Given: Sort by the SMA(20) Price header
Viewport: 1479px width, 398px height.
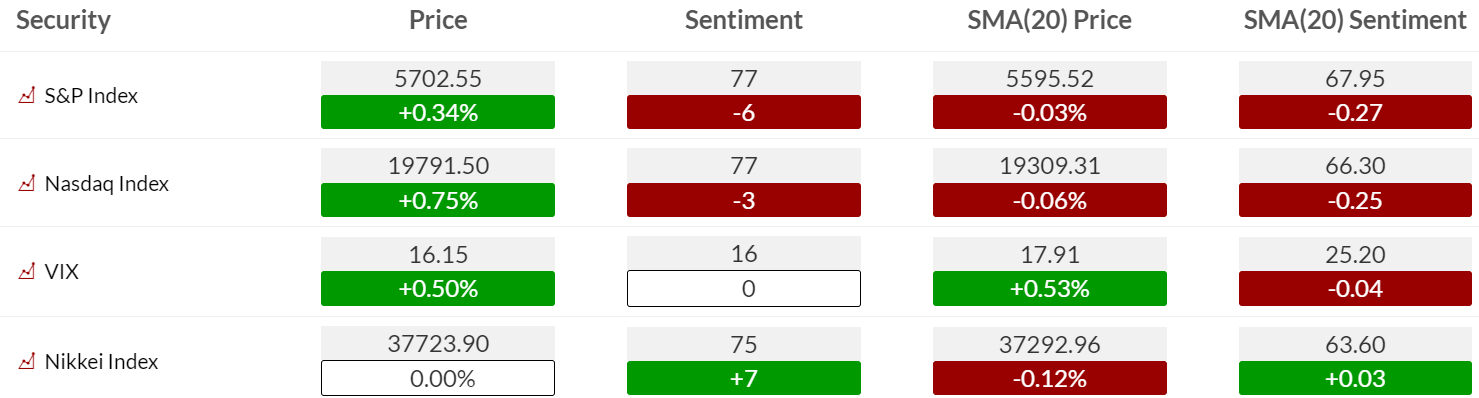Looking at the screenshot, I should point(1050,20).
